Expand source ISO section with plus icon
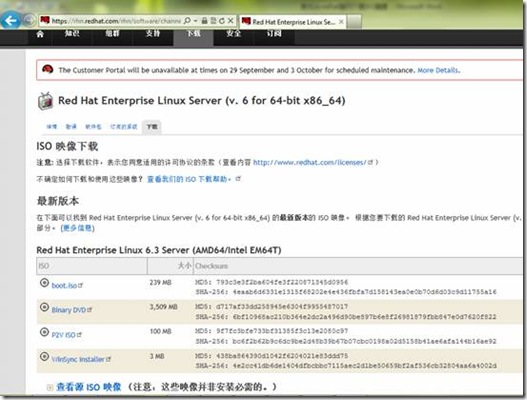 (x=50, y=388)
